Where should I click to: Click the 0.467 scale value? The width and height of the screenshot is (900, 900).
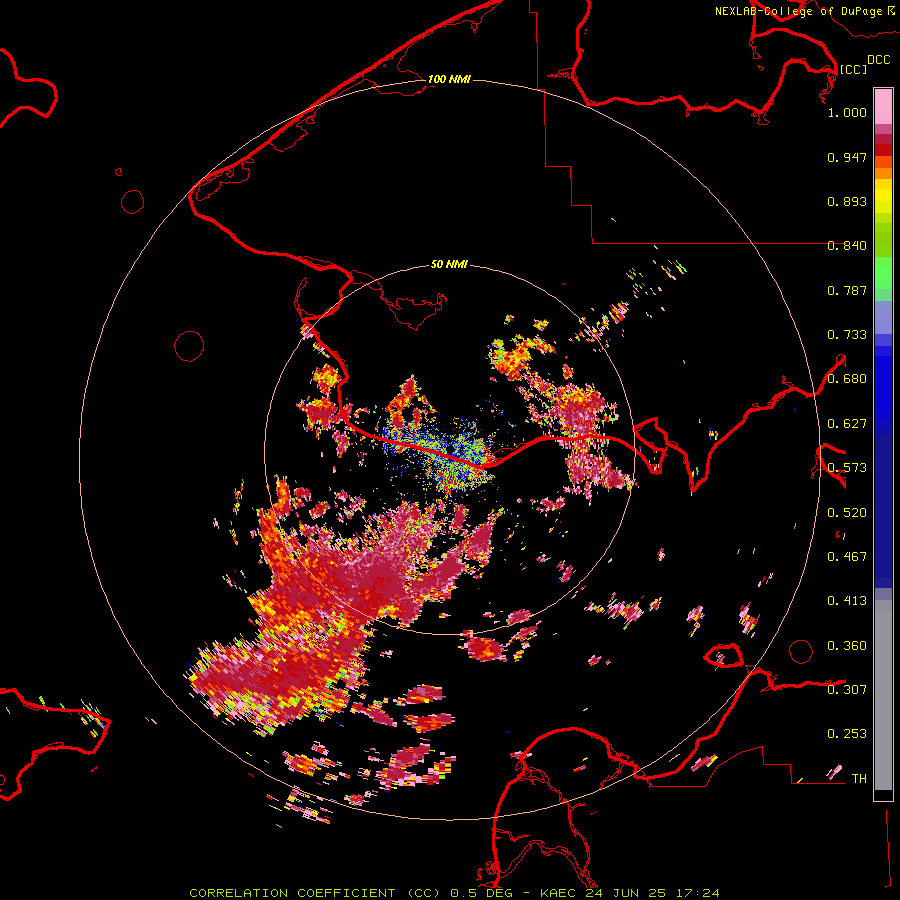pos(847,557)
